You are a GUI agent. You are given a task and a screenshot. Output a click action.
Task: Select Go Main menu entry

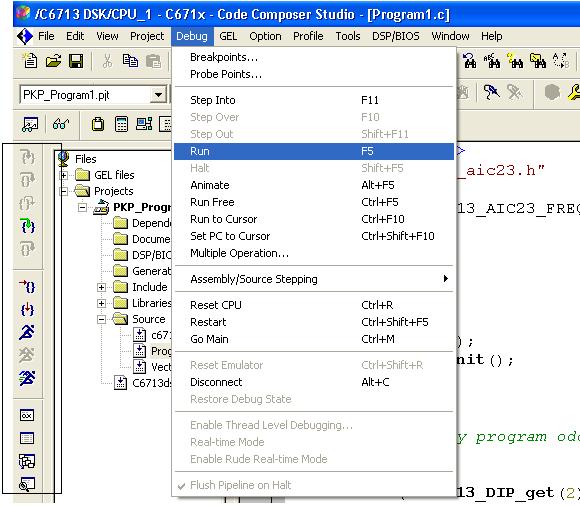314,339
